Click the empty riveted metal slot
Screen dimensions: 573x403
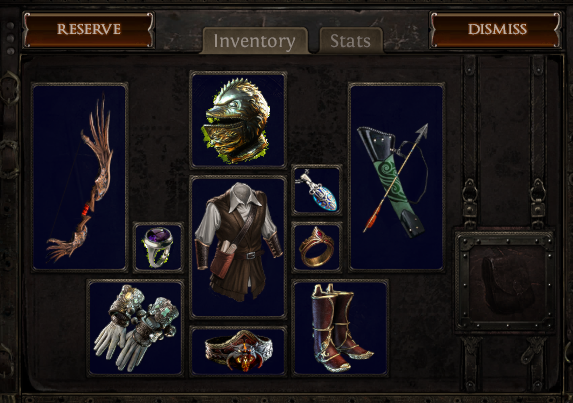coord(505,280)
